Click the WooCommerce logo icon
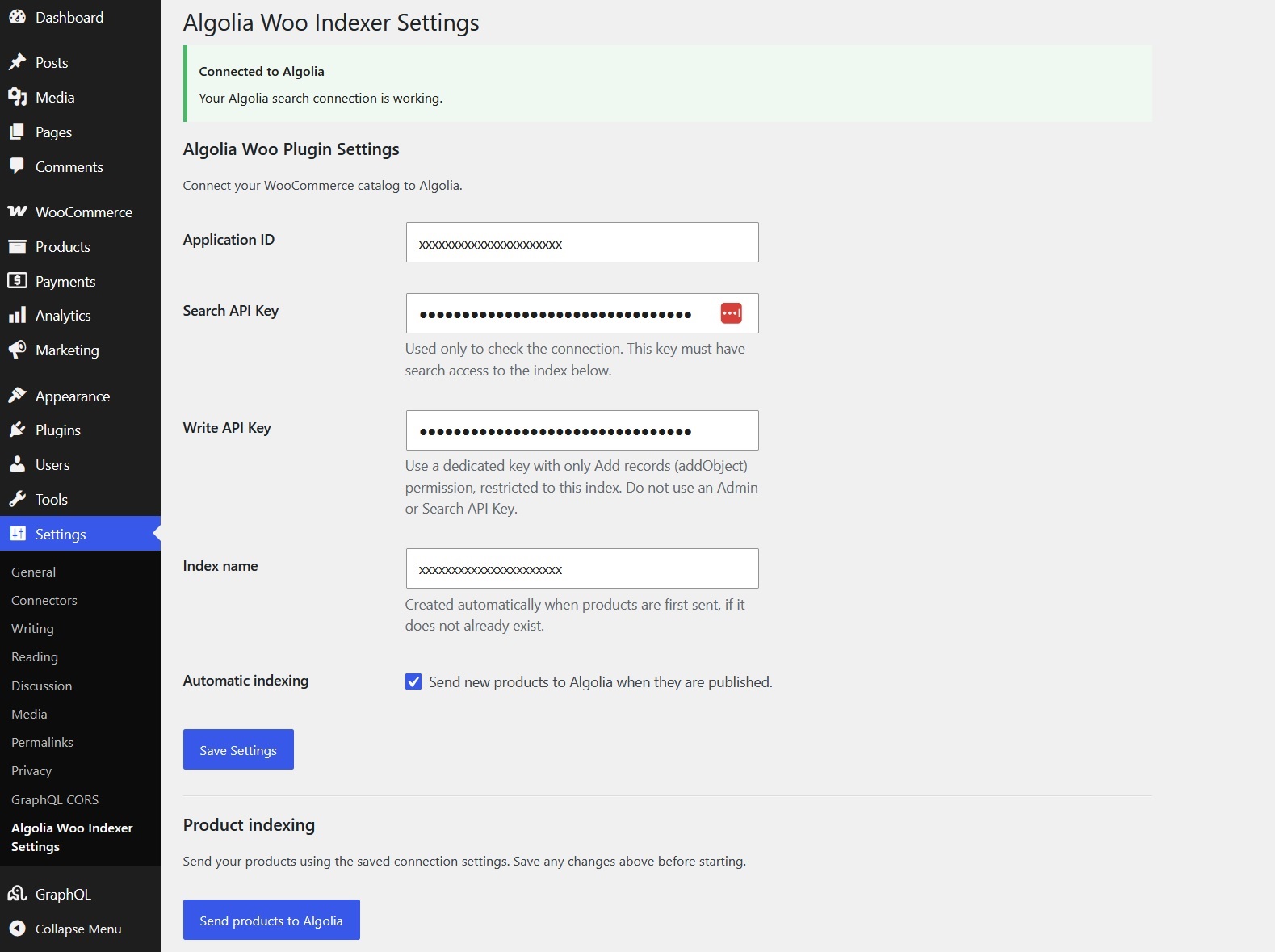 click(17, 212)
